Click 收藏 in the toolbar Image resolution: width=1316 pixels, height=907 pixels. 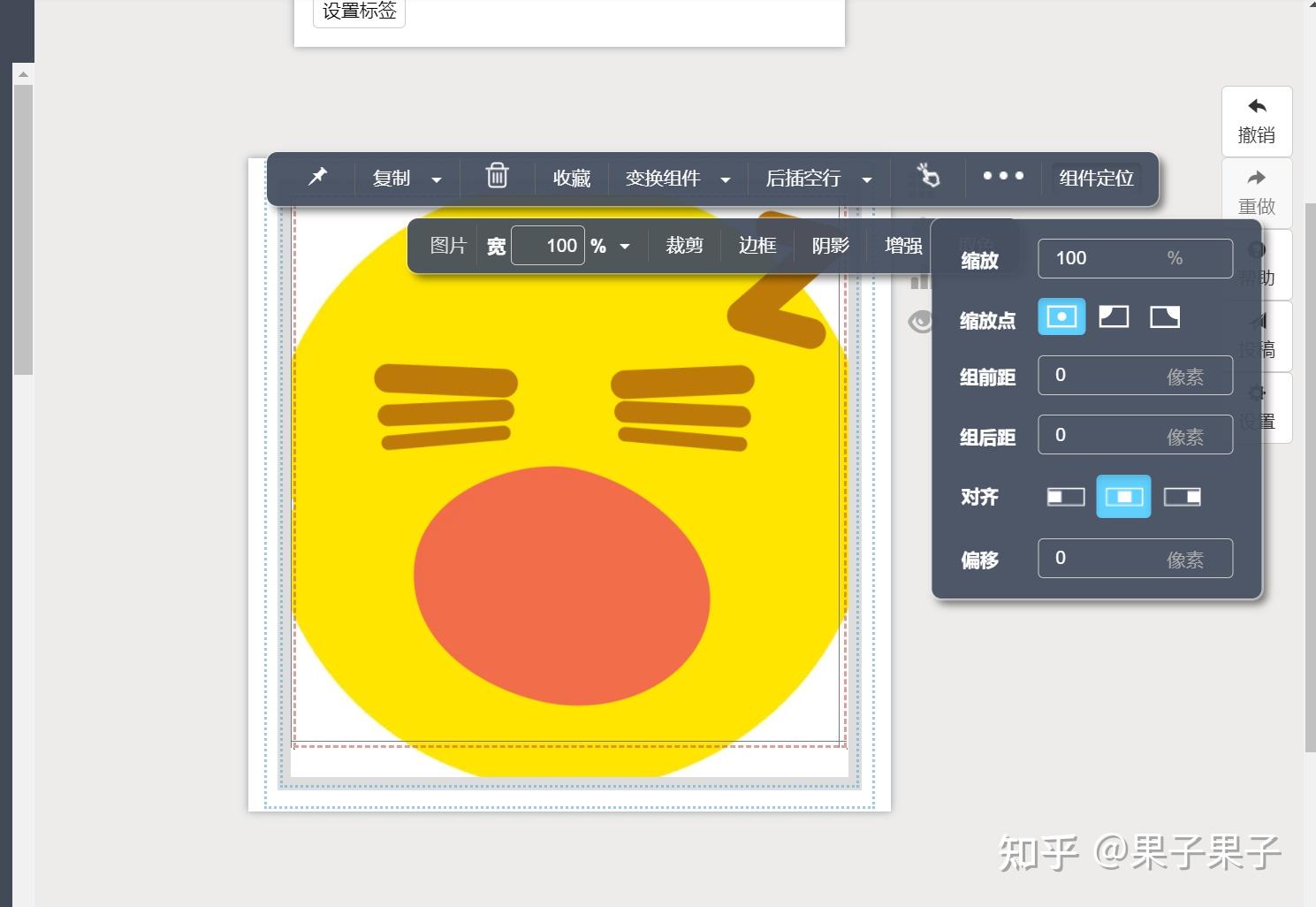pyautogui.click(x=572, y=179)
